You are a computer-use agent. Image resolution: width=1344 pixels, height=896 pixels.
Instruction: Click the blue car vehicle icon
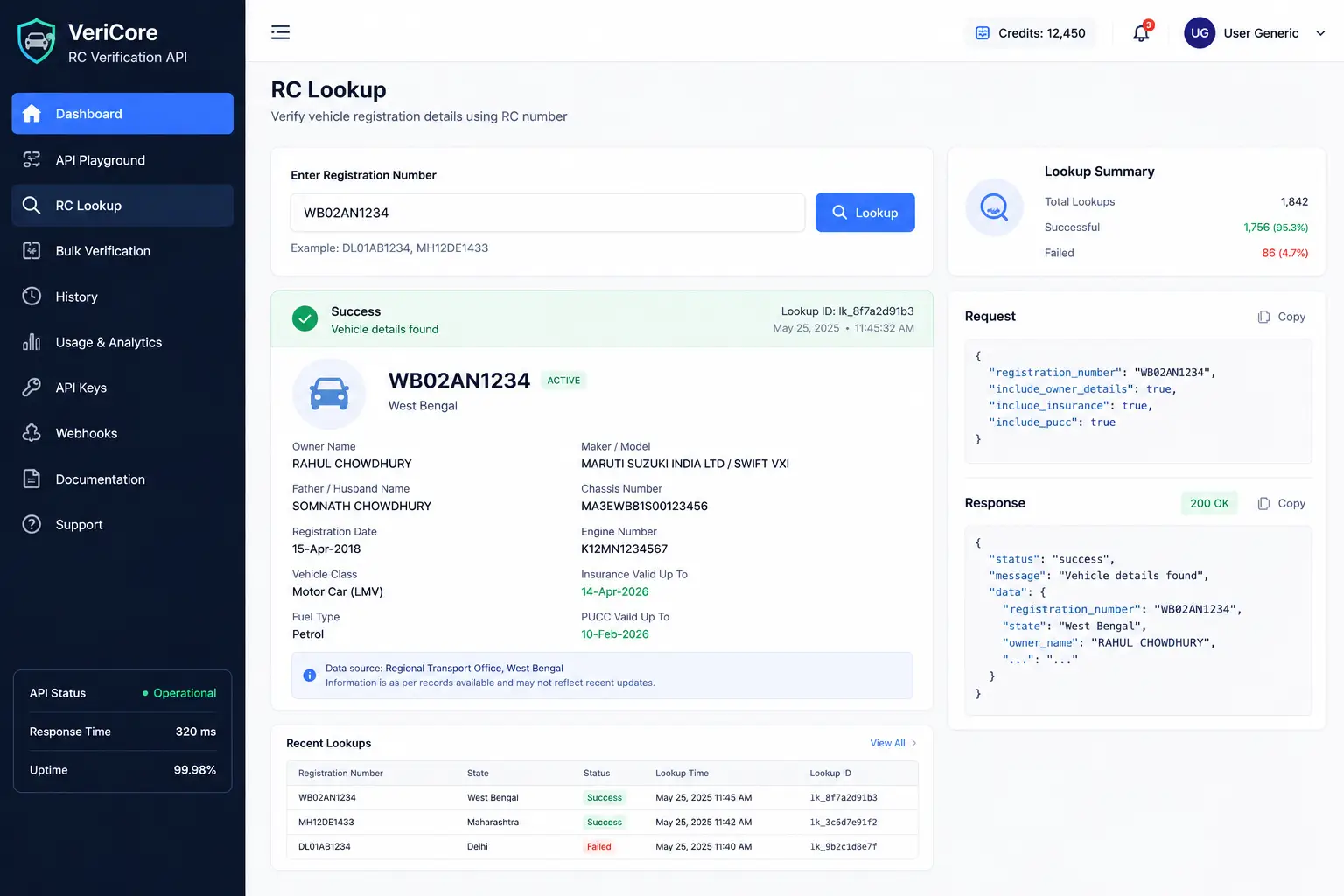pyautogui.click(x=329, y=395)
